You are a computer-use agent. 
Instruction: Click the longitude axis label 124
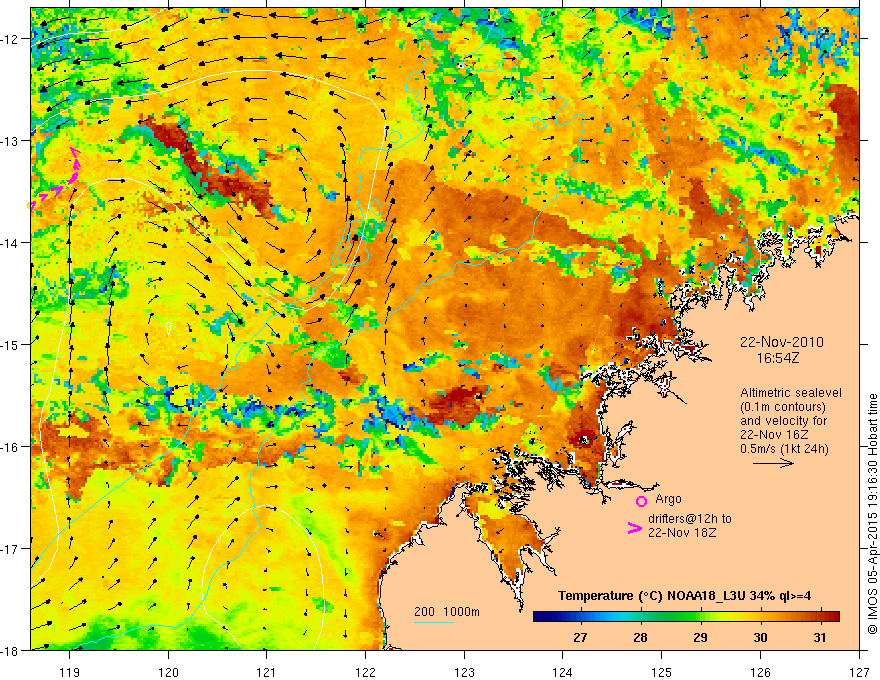pyautogui.click(x=563, y=672)
